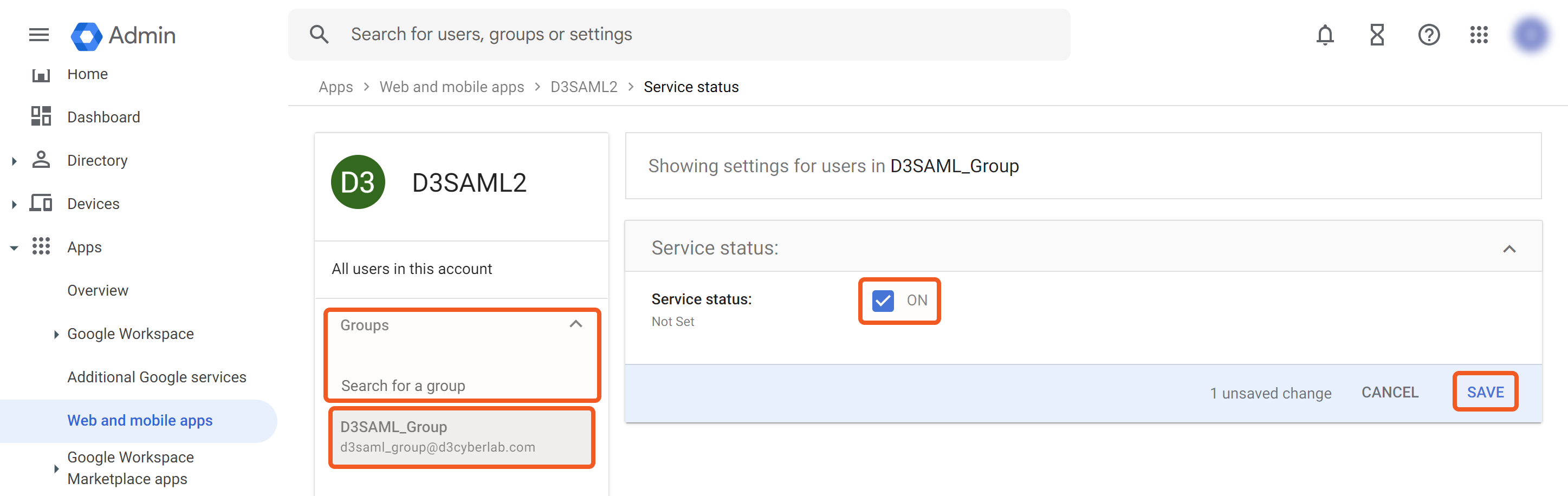
Task: Open the tasks hourglass icon
Action: (x=1377, y=35)
